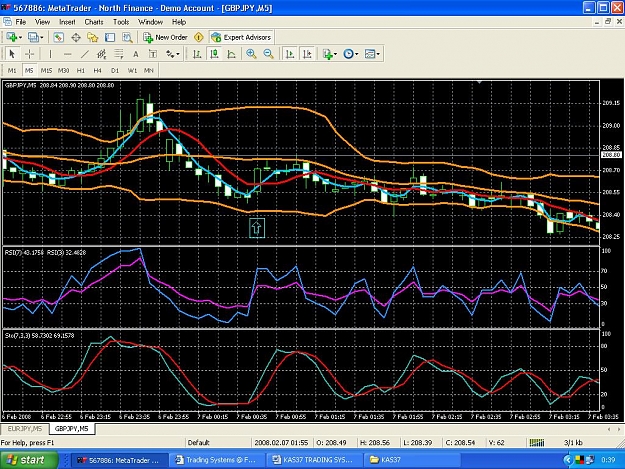The width and height of the screenshot is (625, 469).
Task: Open the Market Watch window icon
Action: click(x=58, y=37)
